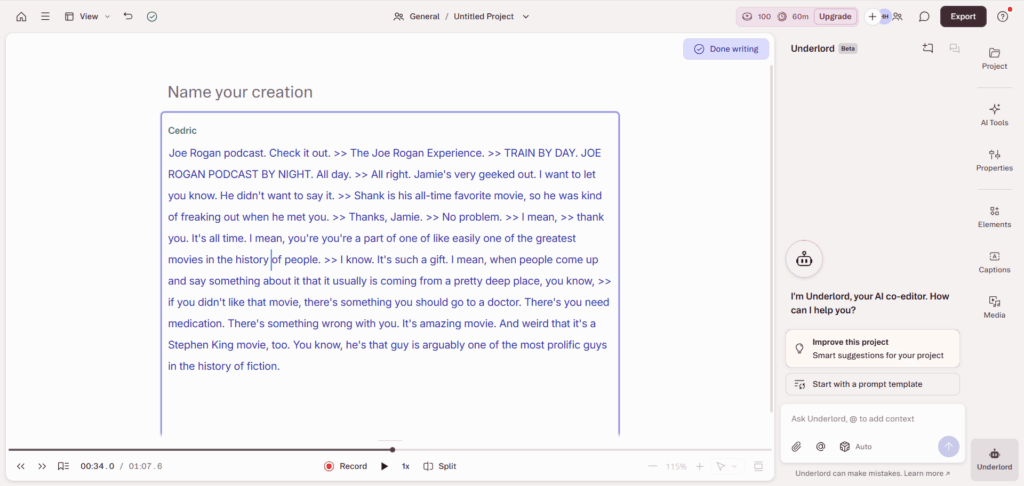Open the Auto model selector
This screenshot has width=1024, height=486.
(x=856, y=447)
